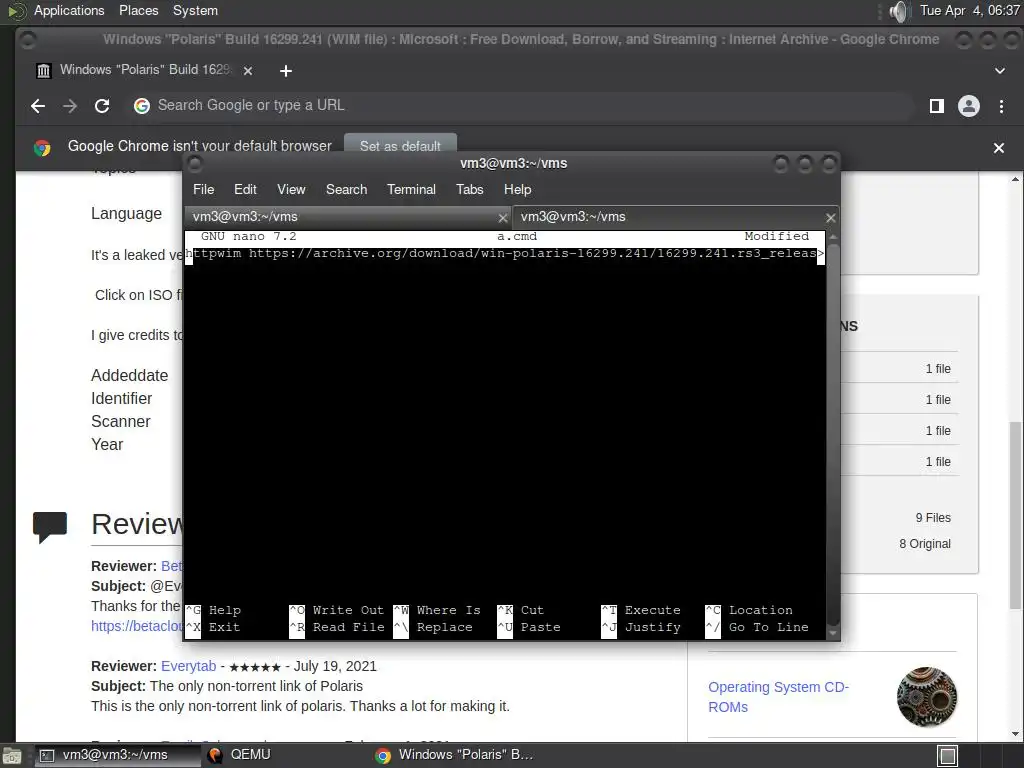Screen dimensions: 1024x768
Task: Open the https://betaclou review link
Action: [x=136, y=626]
